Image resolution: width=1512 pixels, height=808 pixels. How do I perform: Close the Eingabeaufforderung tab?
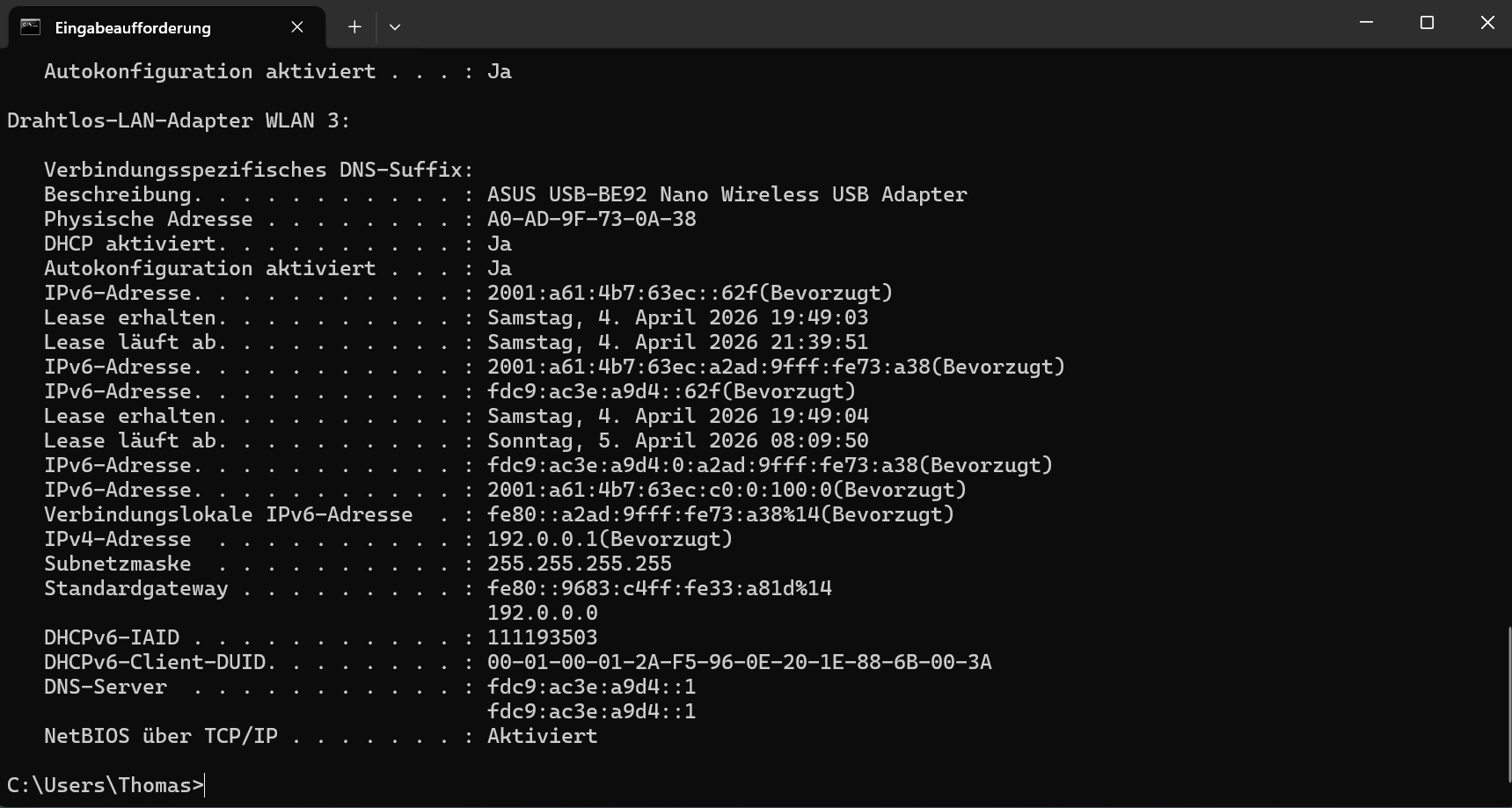pos(297,27)
